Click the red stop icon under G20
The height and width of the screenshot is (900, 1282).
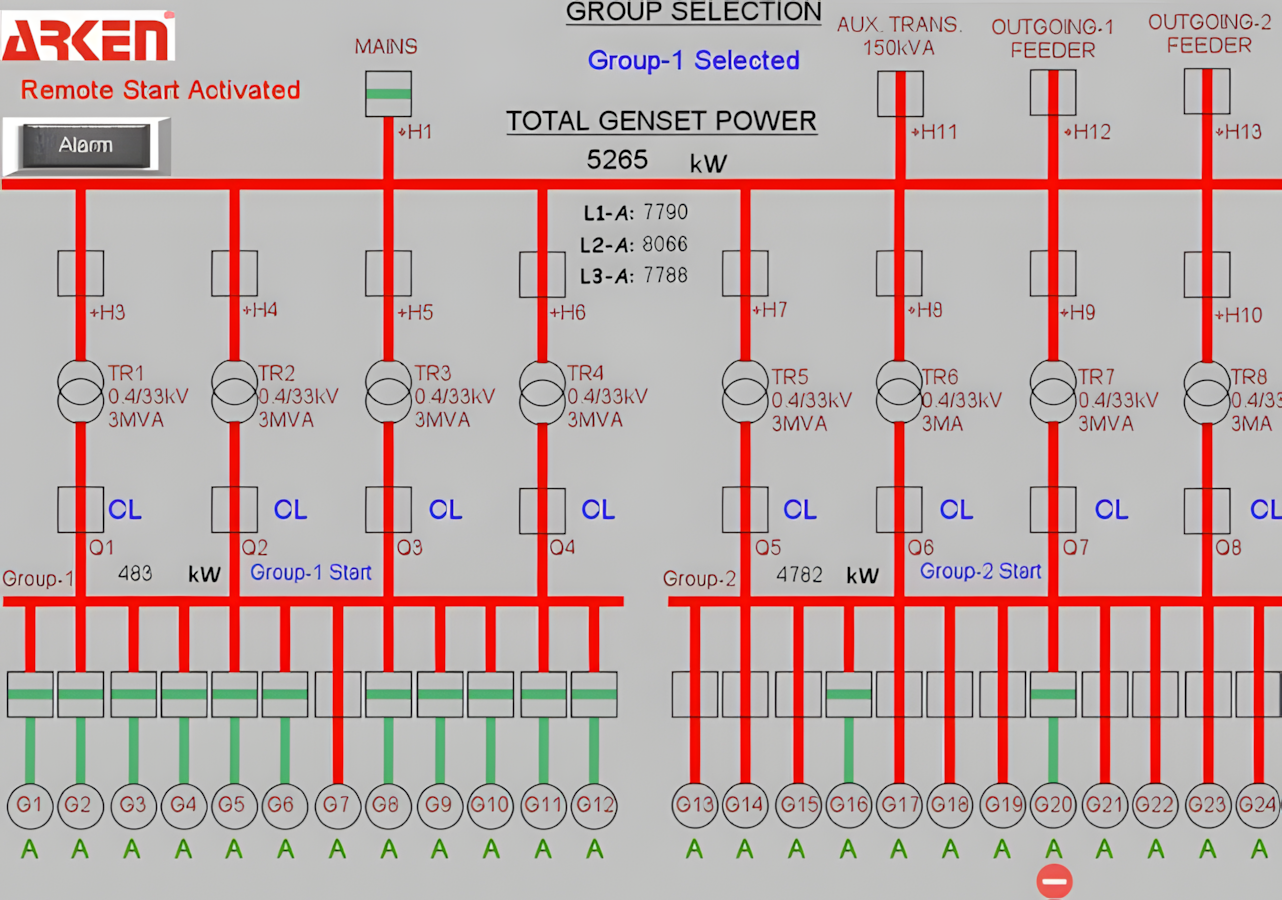(1054, 881)
